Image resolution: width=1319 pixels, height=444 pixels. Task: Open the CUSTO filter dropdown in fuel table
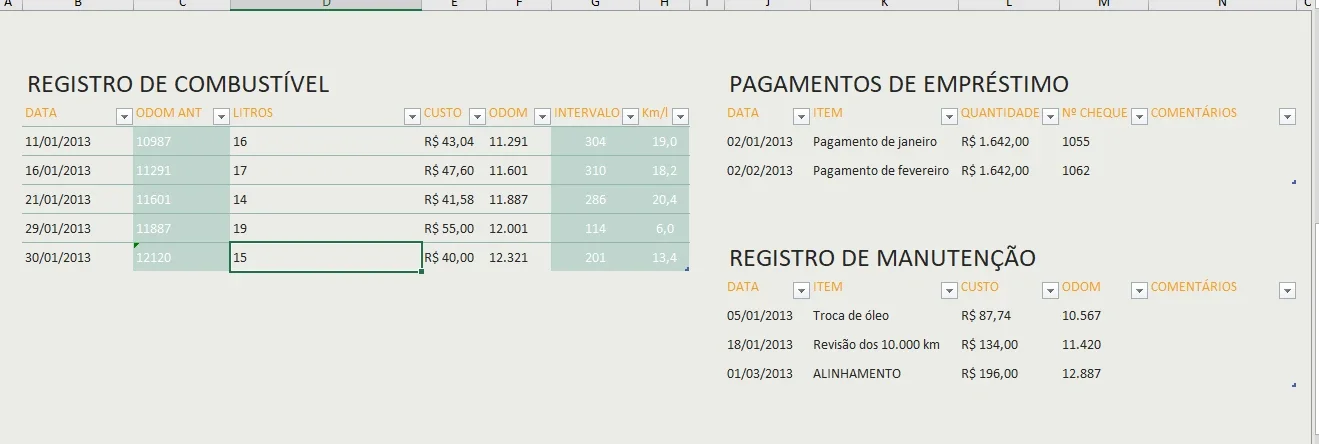point(477,117)
